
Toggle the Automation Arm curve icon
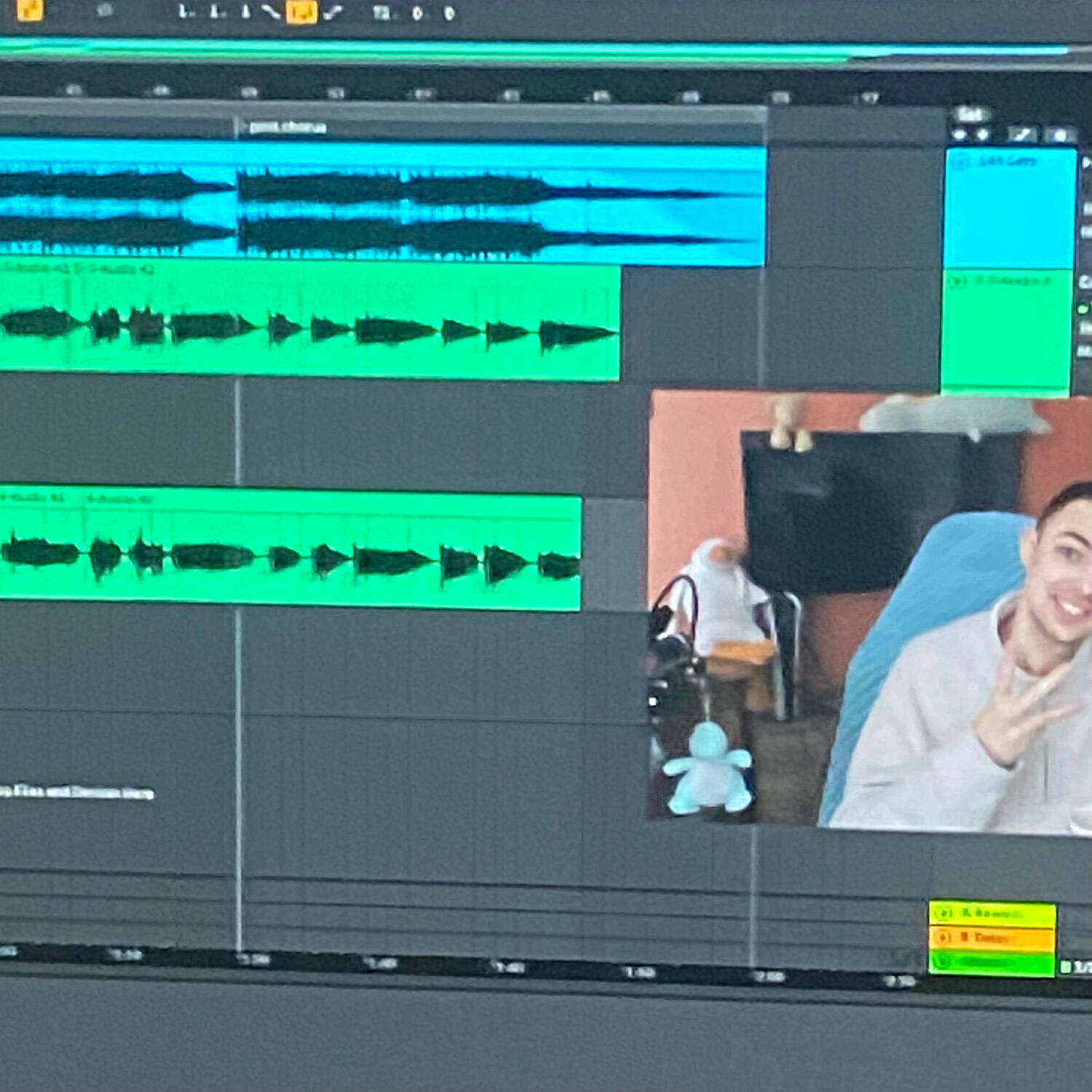(x=271, y=12)
